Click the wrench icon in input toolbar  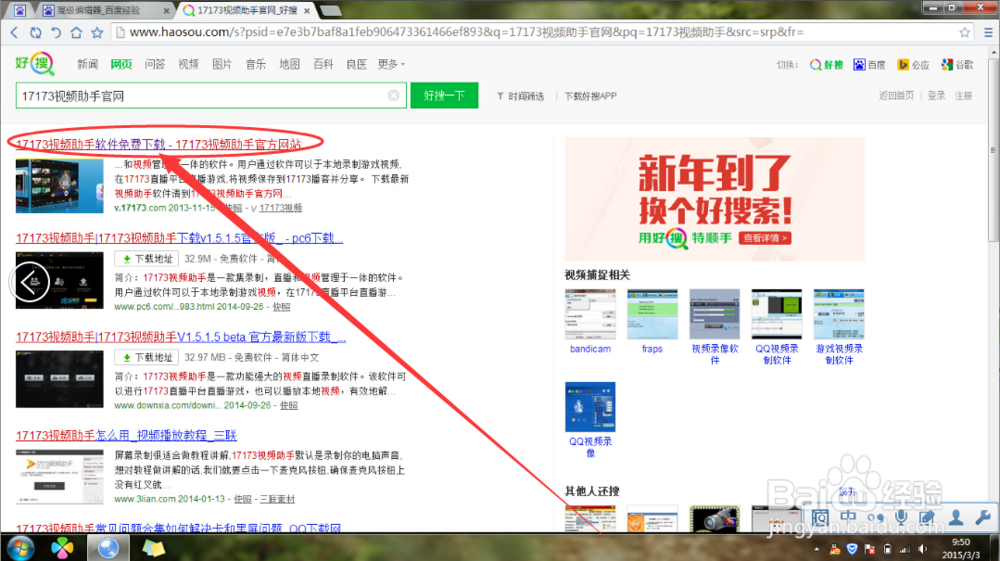click(x=983, y=518)
